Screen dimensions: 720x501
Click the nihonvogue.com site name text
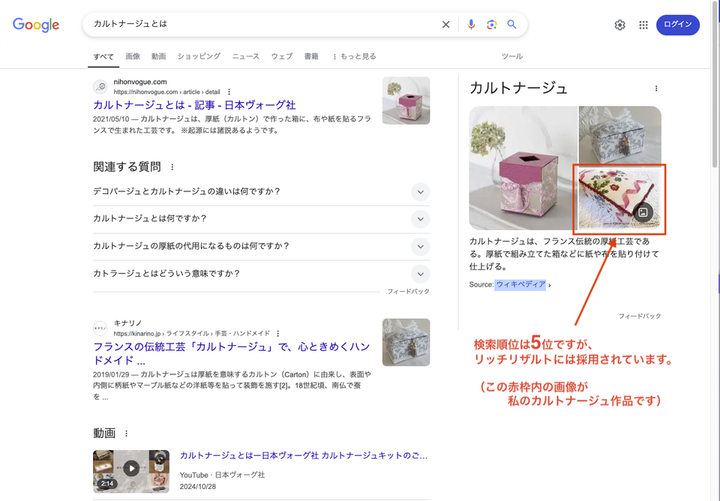140,82
